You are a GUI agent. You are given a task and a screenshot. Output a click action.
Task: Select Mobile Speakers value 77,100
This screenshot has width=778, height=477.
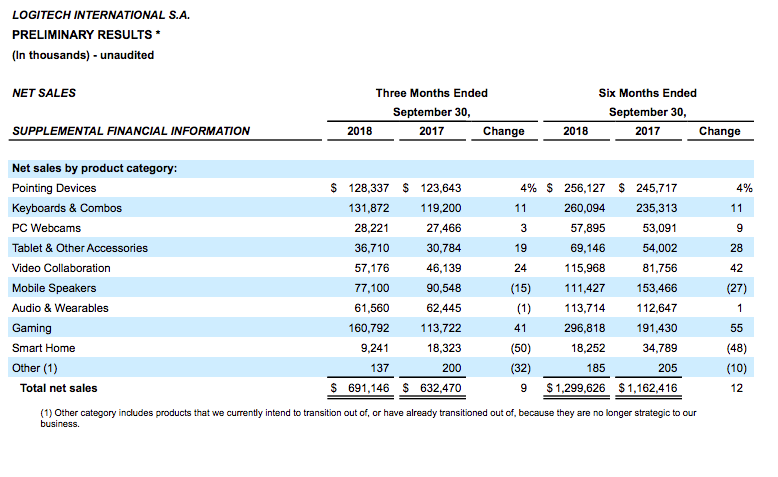[372, 288]
